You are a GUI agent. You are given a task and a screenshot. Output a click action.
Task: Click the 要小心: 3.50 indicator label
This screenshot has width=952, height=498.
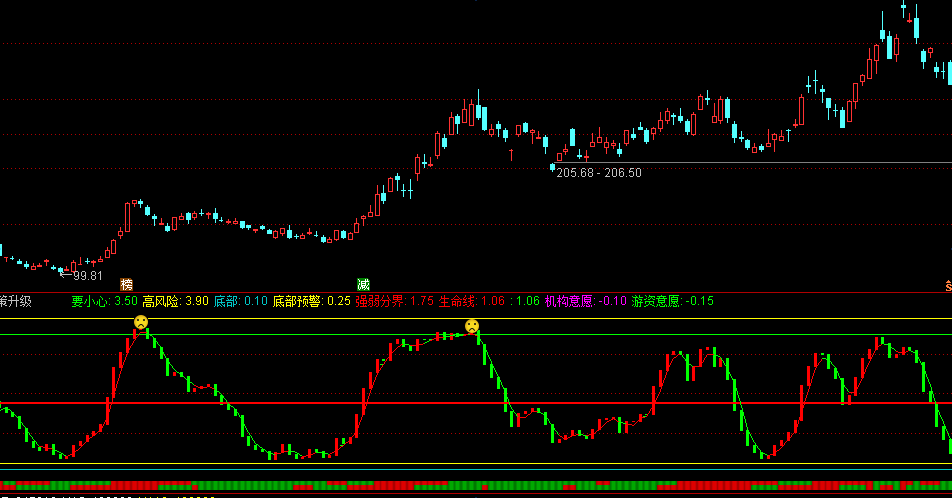click(104, 301)
